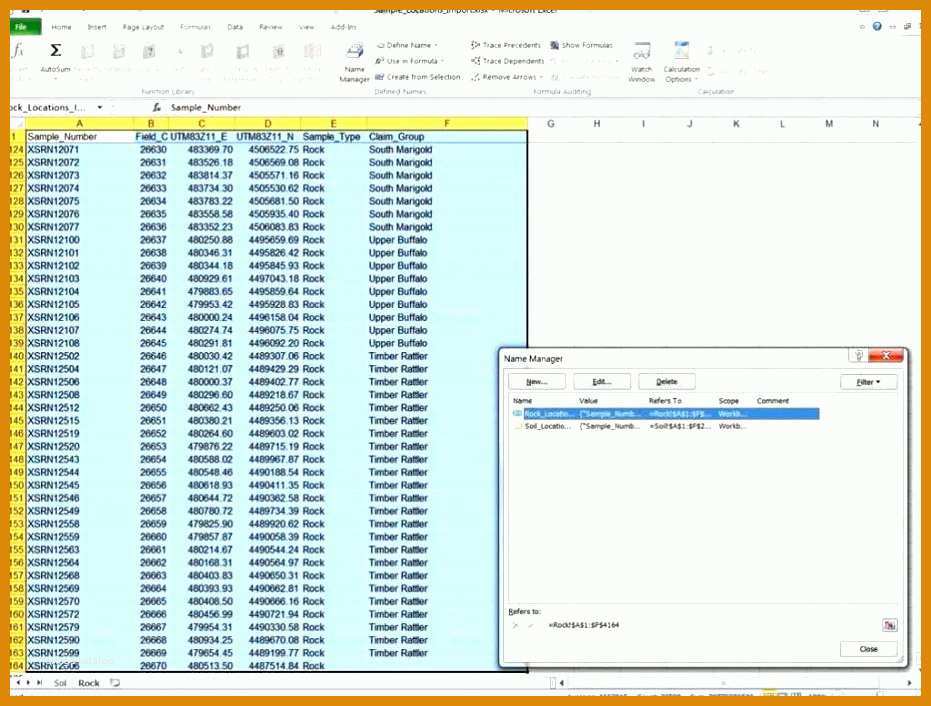Image resolution: width=931 pixels, height=706 pixels.
Task: Click Trace Precedents command
Action: (506, 45)
